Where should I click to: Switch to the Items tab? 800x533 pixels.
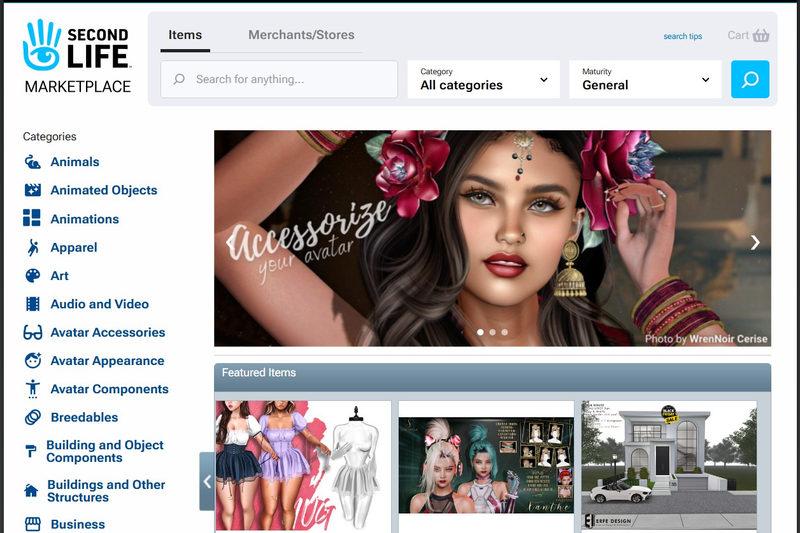click(x=185, y=35)
